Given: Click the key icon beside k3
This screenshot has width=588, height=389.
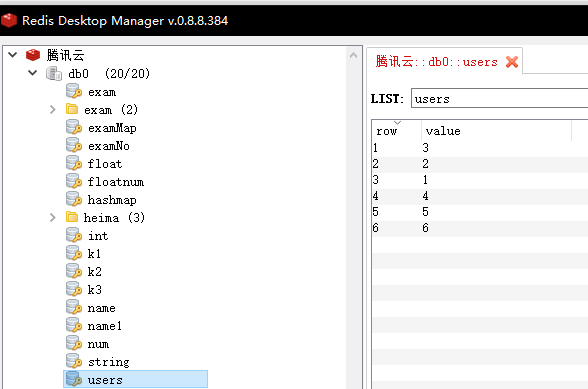Looking at the screenshot, I should [74, 289].
